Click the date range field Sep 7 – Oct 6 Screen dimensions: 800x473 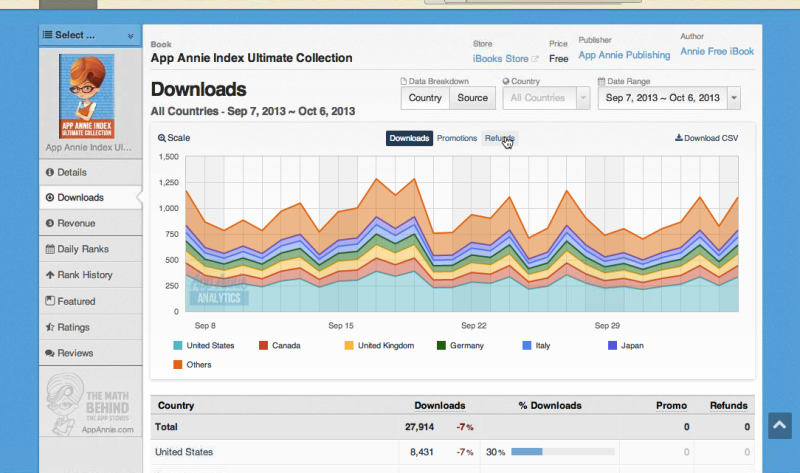662,98
